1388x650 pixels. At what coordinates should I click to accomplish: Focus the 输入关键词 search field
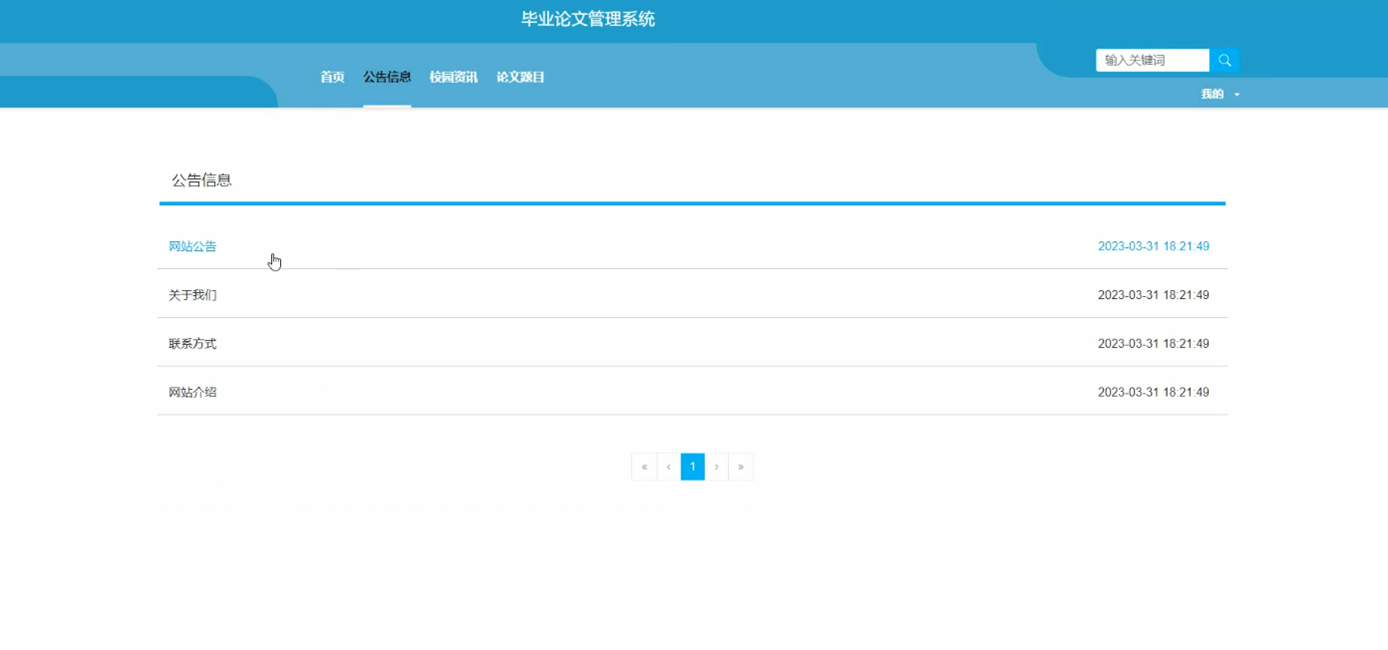[x=1153, y=60]
